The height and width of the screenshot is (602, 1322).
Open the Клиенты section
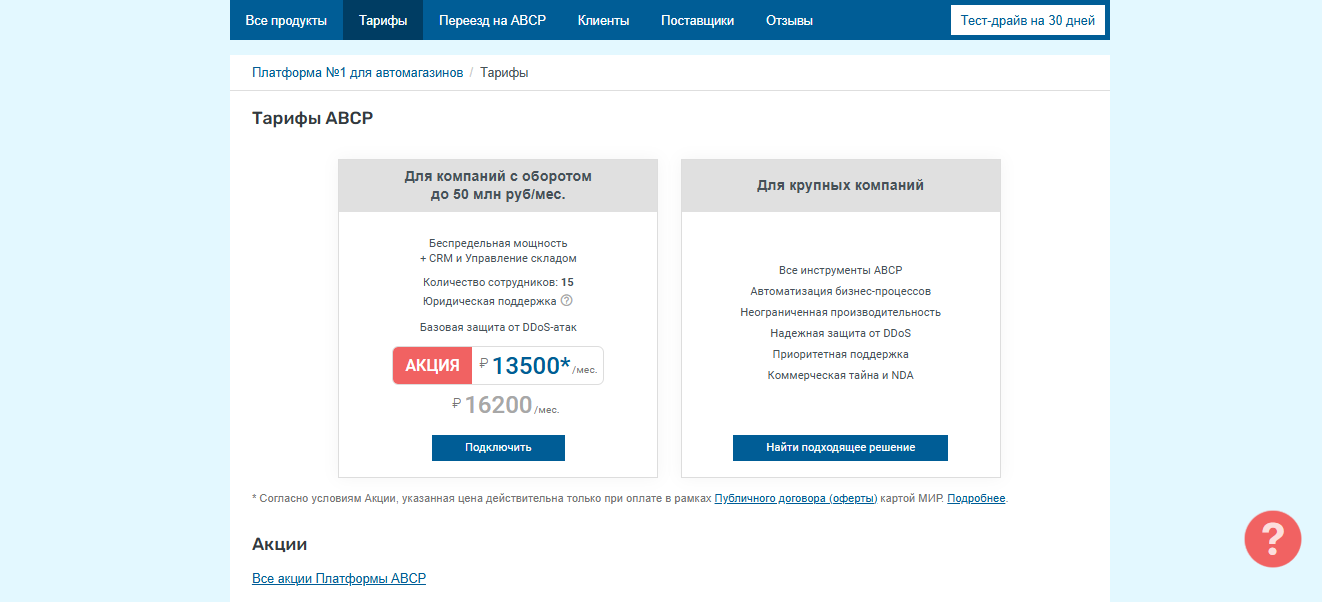click(603, 20)
